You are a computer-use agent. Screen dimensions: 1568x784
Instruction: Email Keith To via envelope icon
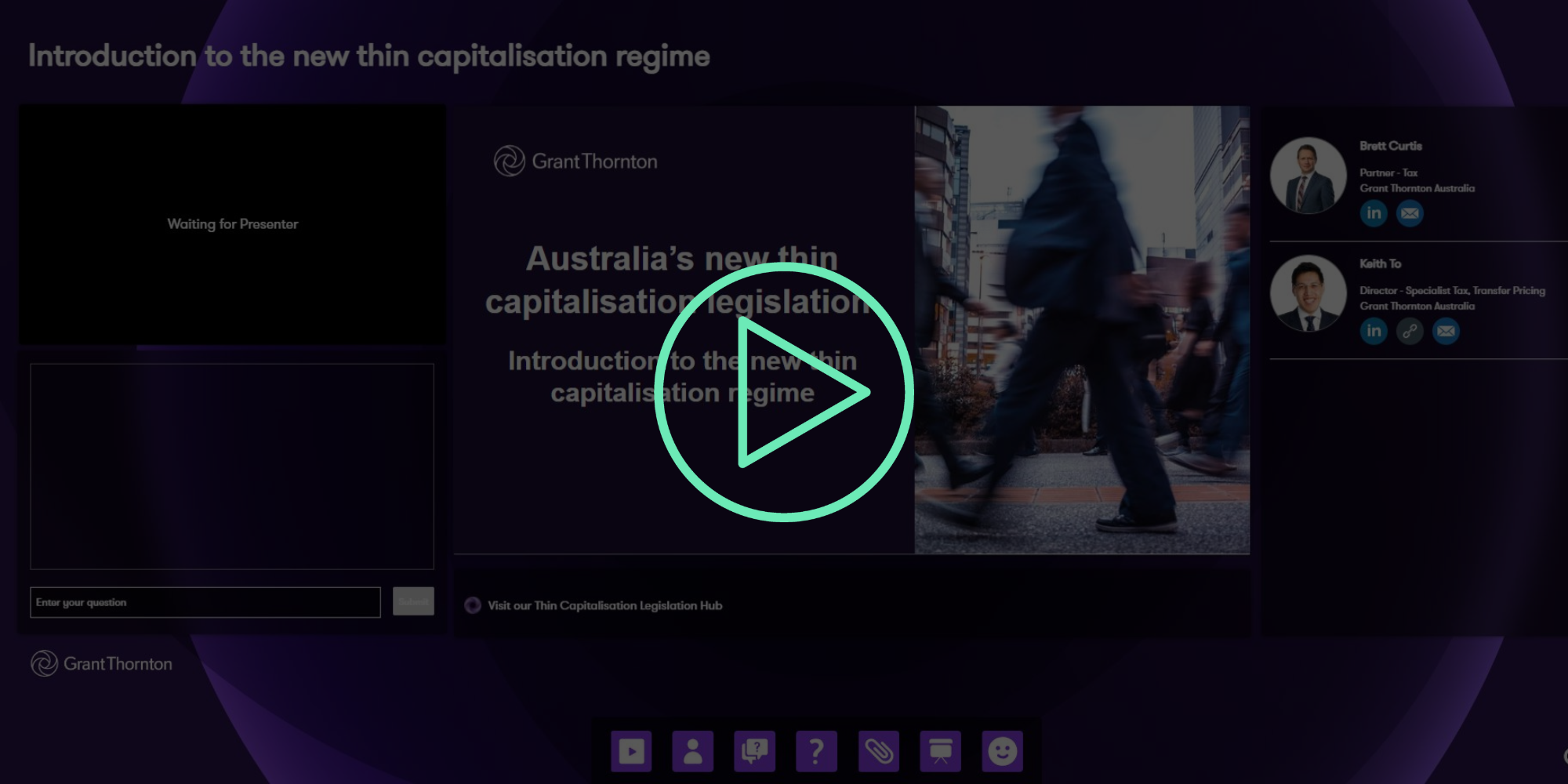pyautogui.click(x=1446, y=331)
